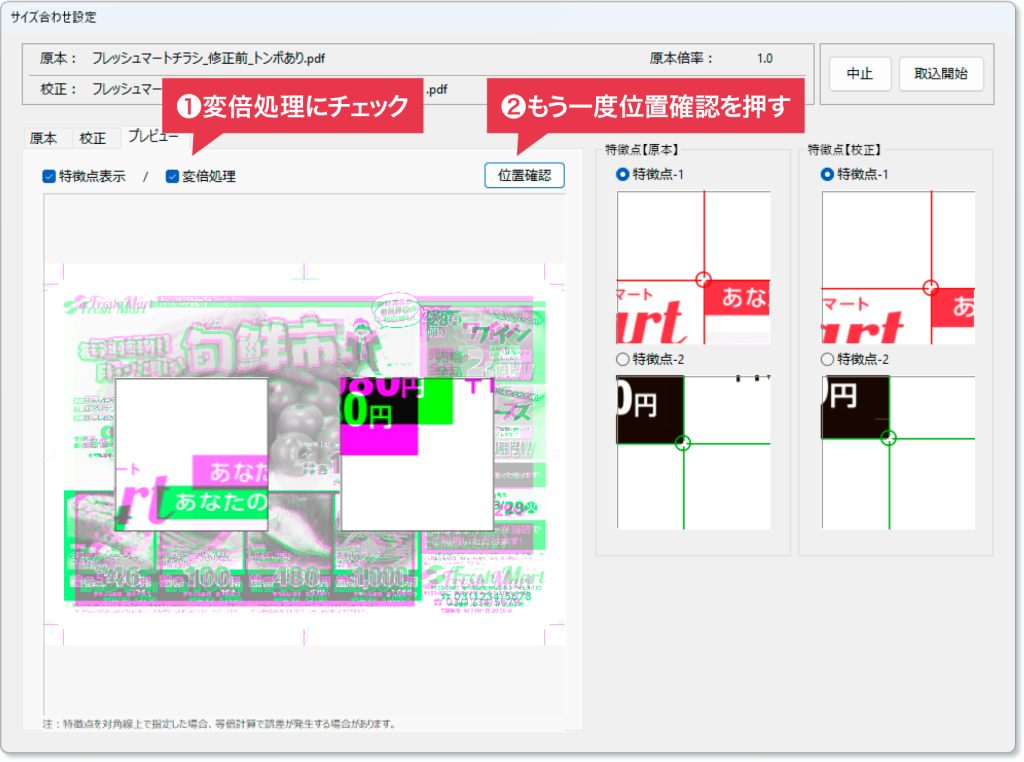Click the サイズ合わせ設定 window title
The width and height of the screenshot is (1024, 762).
54,17
